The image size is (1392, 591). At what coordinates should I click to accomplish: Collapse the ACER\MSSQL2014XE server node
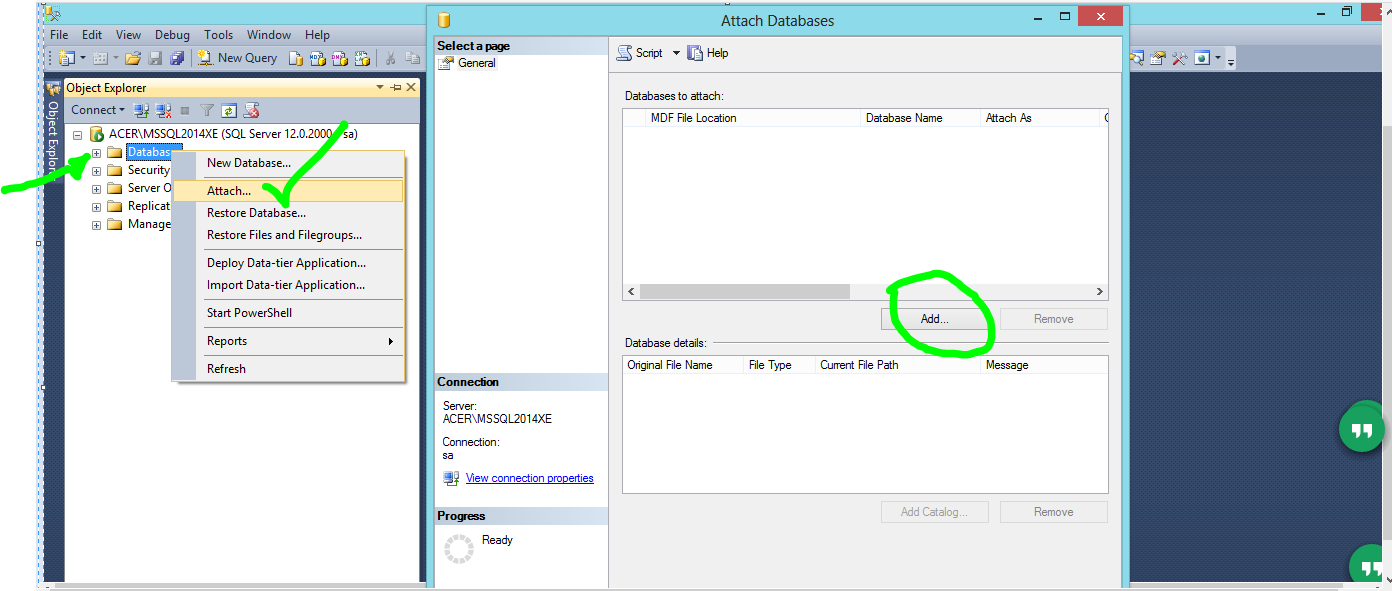tap(78, 134)
